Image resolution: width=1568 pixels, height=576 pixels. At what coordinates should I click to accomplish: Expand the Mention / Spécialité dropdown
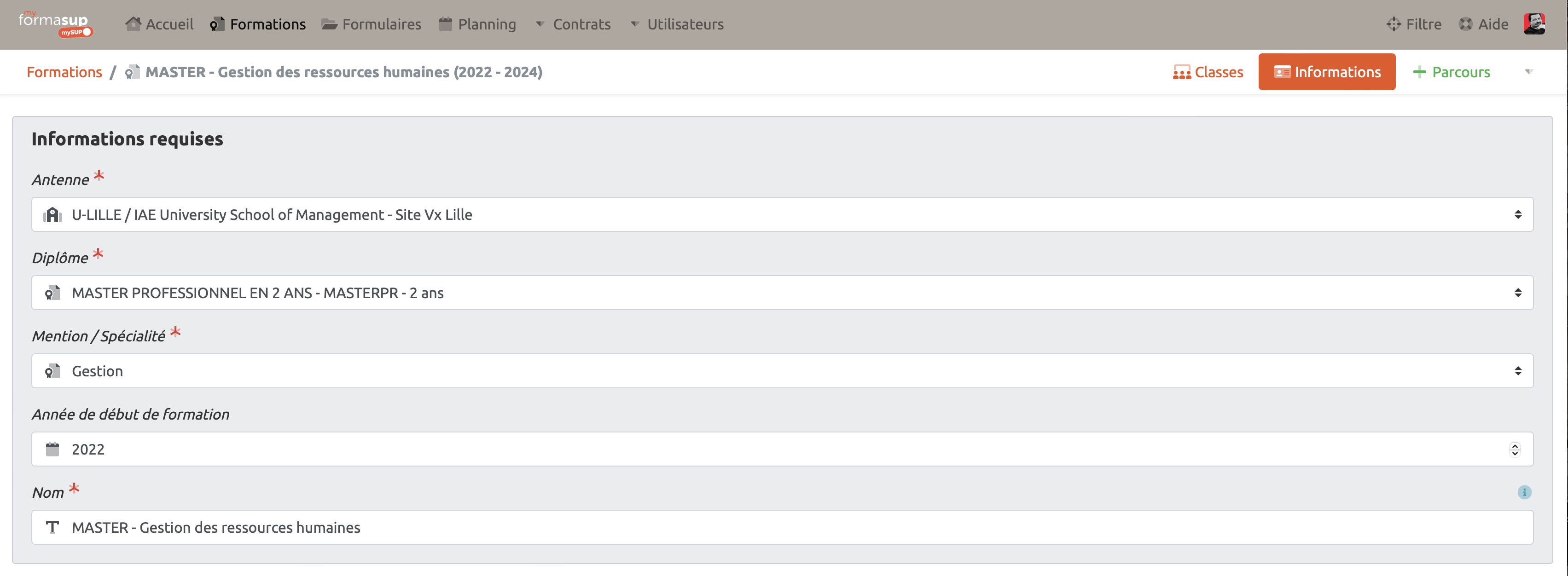tap(782, 371)
